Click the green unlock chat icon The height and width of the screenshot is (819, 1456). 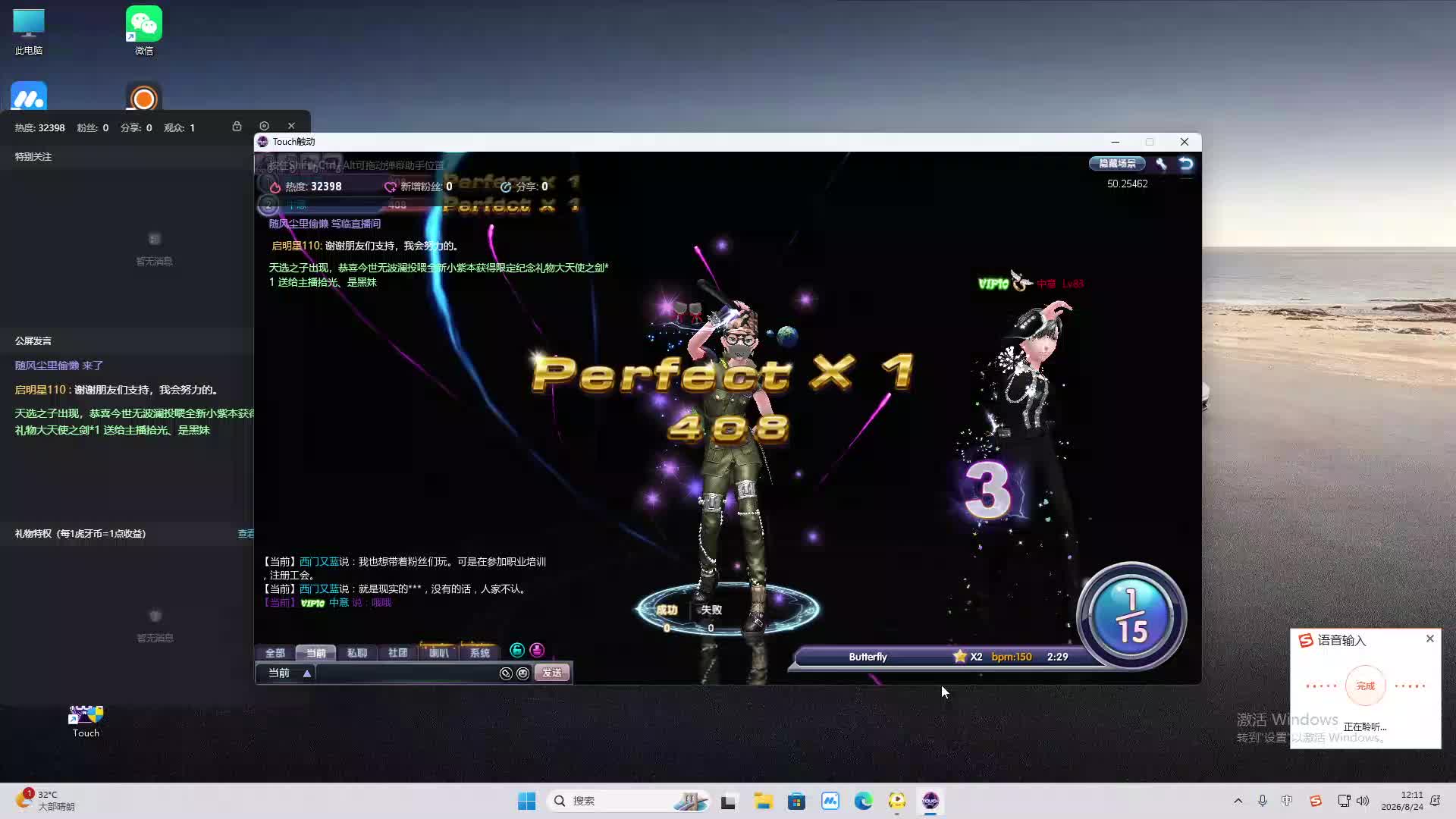517,650
